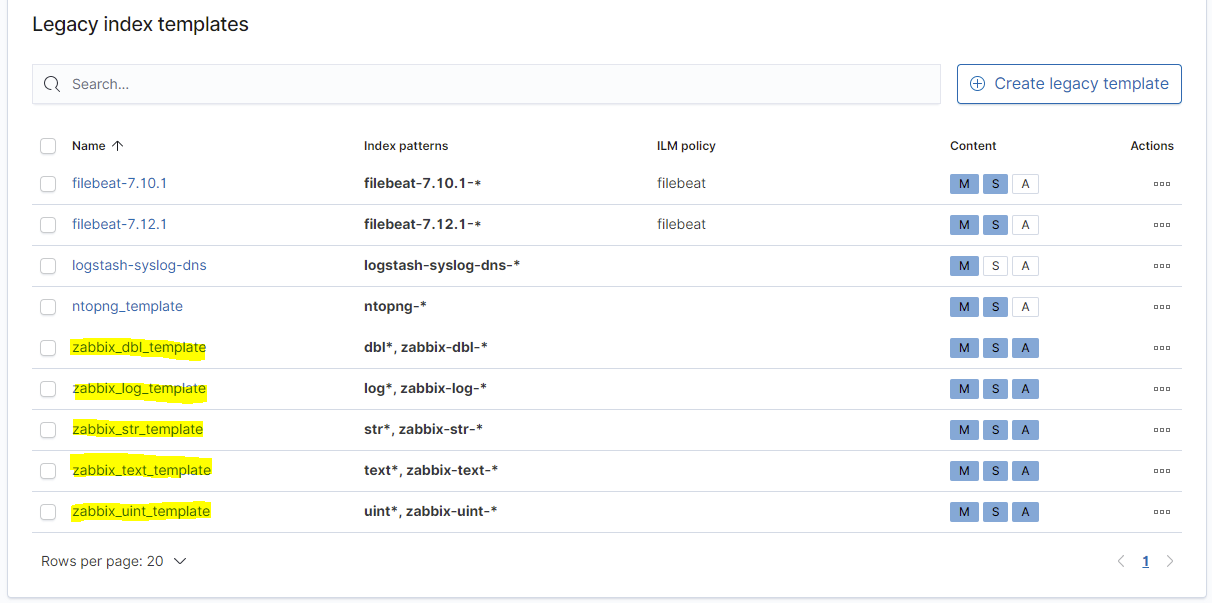Viewport: 1212px width, 603px height.
Task: Open actions menu for zabbix_uint_template row
Action: tap(1161, 512)
